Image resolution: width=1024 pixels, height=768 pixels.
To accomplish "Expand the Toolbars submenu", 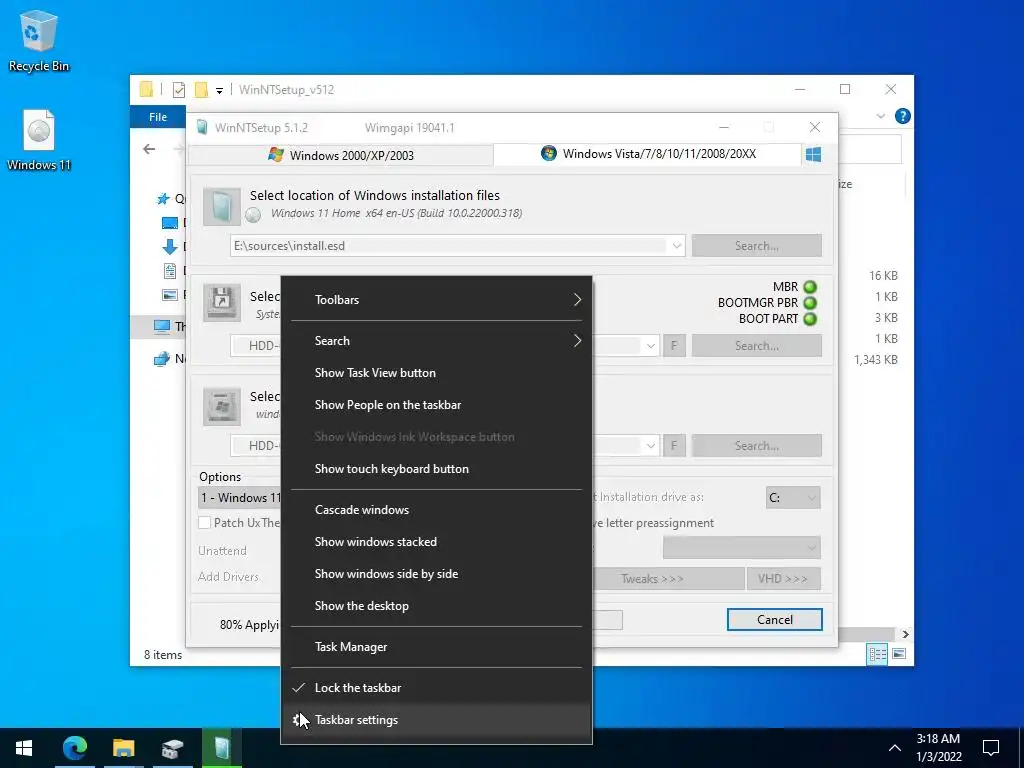I will pos(436,300).
